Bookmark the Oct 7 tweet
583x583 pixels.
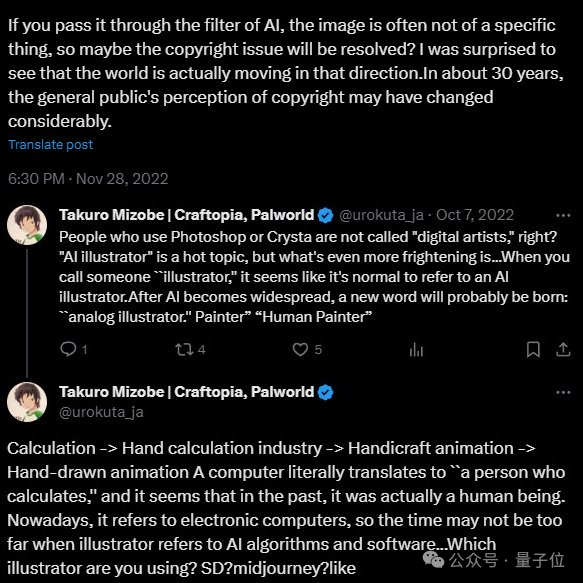(x=533, y=350)
